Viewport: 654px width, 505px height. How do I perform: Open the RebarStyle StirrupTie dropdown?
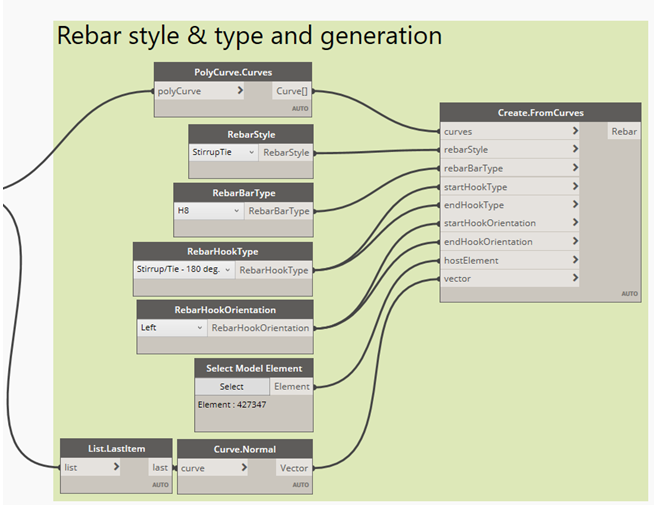click(x=223, y=153)
